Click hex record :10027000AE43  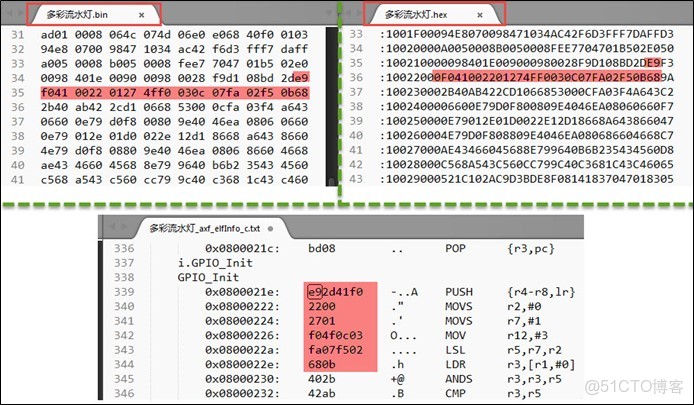(527, 150)
